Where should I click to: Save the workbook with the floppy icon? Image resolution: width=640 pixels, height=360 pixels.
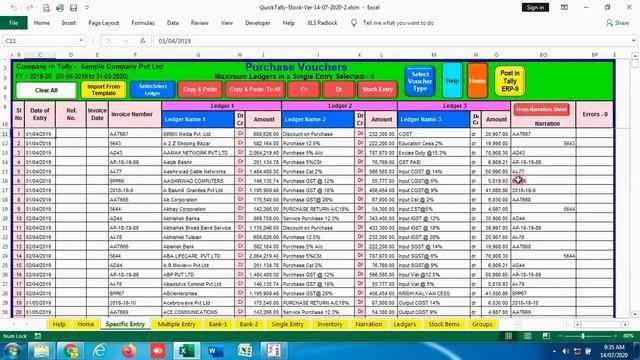tap(73, 8)
